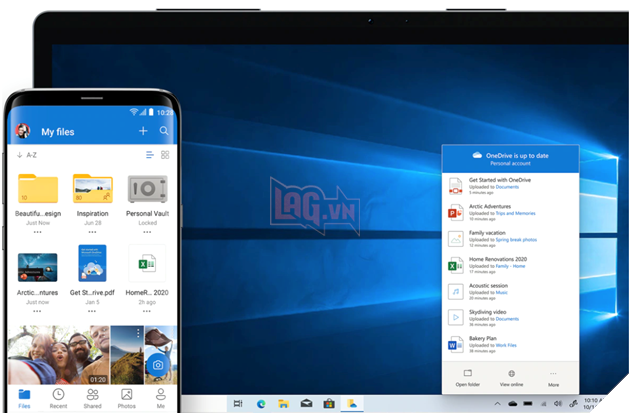
Task: Open the Beautifu...esign folder
Action: [38, 188]
